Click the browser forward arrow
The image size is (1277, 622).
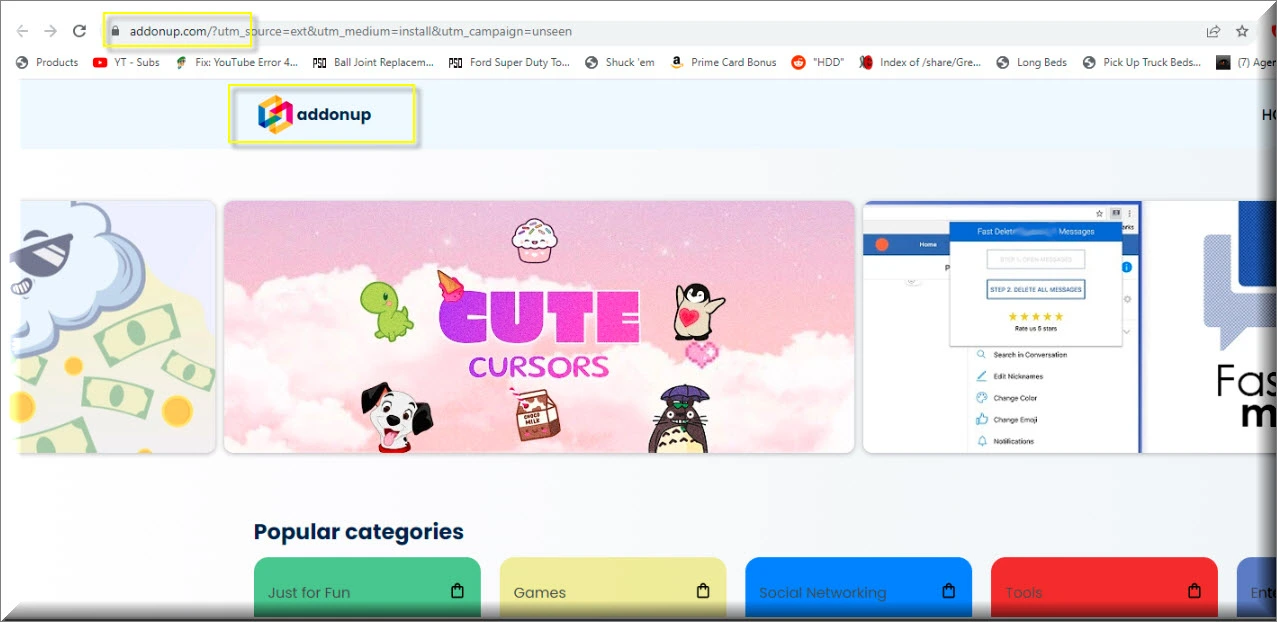[x=50, y=31]
